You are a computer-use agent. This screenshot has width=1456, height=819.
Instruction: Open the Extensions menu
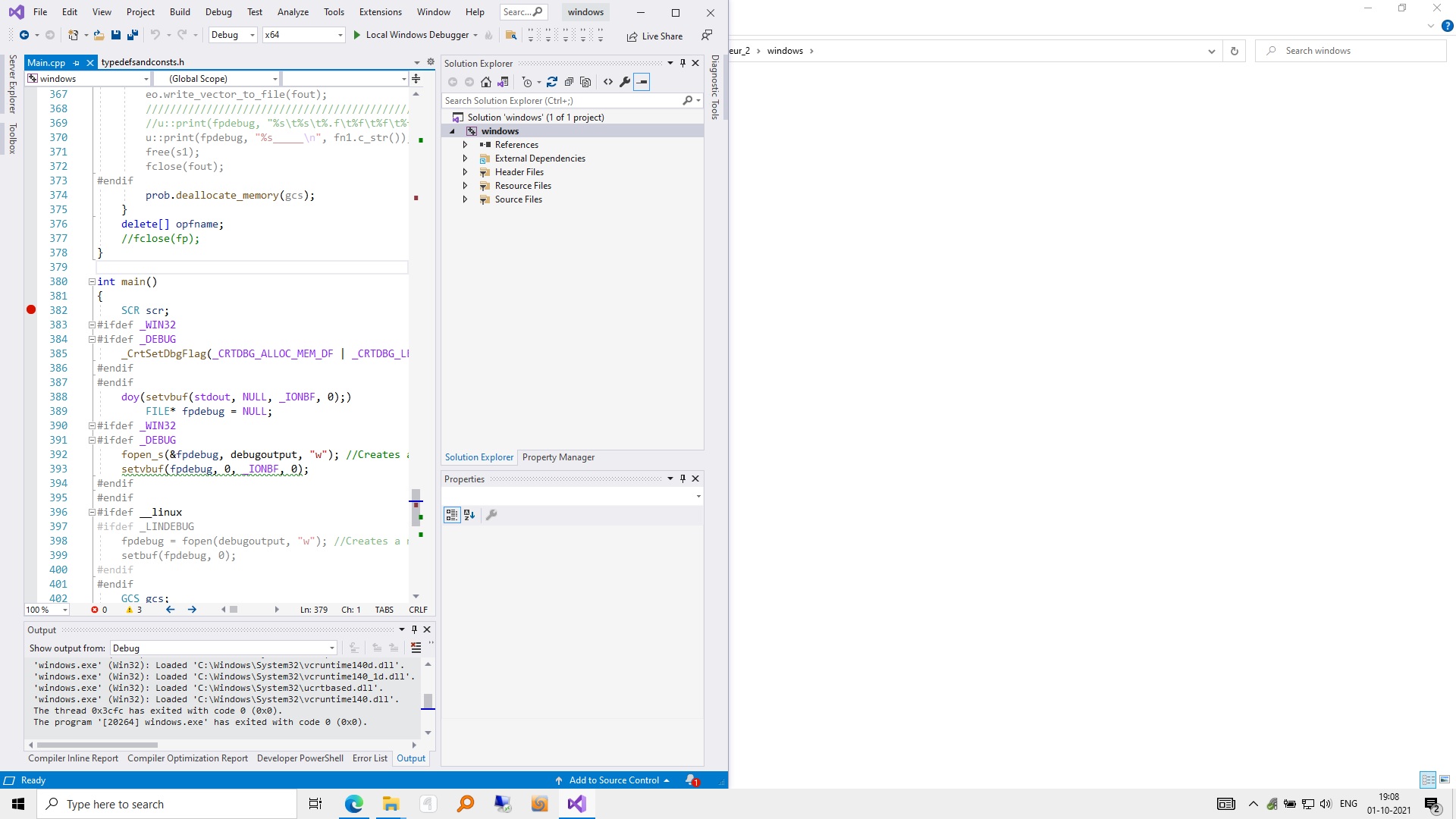381,12
